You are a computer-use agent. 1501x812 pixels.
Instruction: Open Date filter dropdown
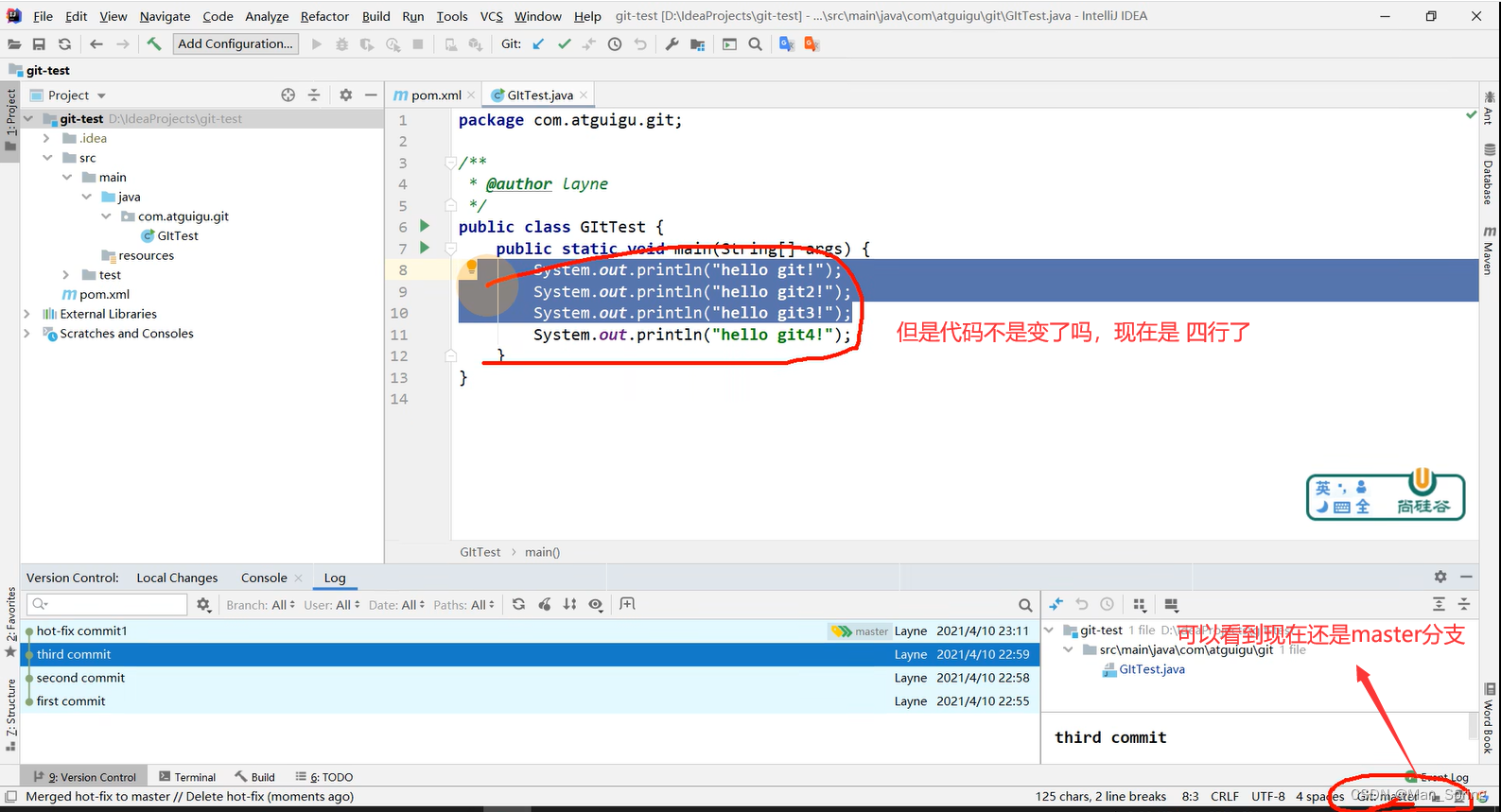397,605
